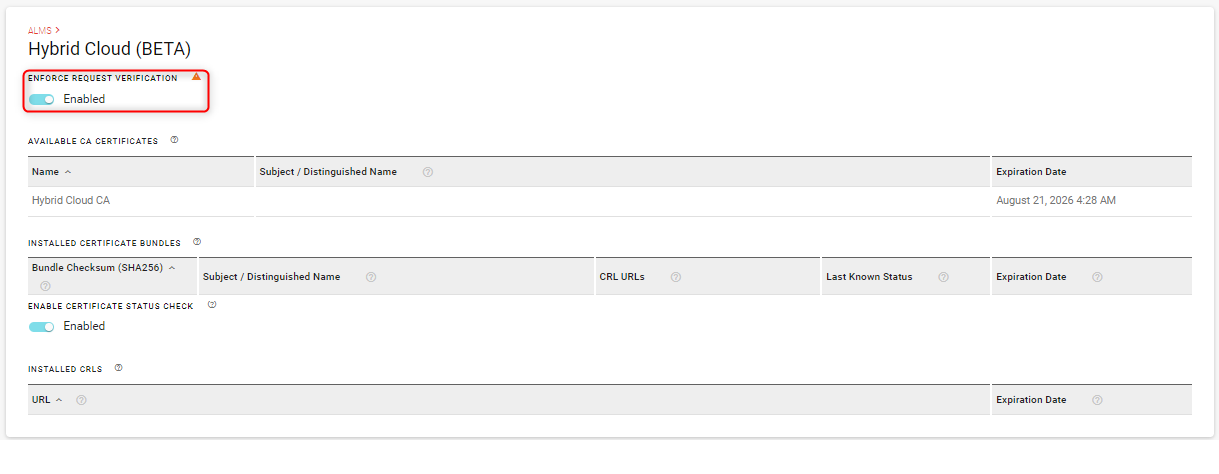Click the Last Known Status help icon
The height and width of the screenshot is (474, 1219).
[x=943, y=277]
